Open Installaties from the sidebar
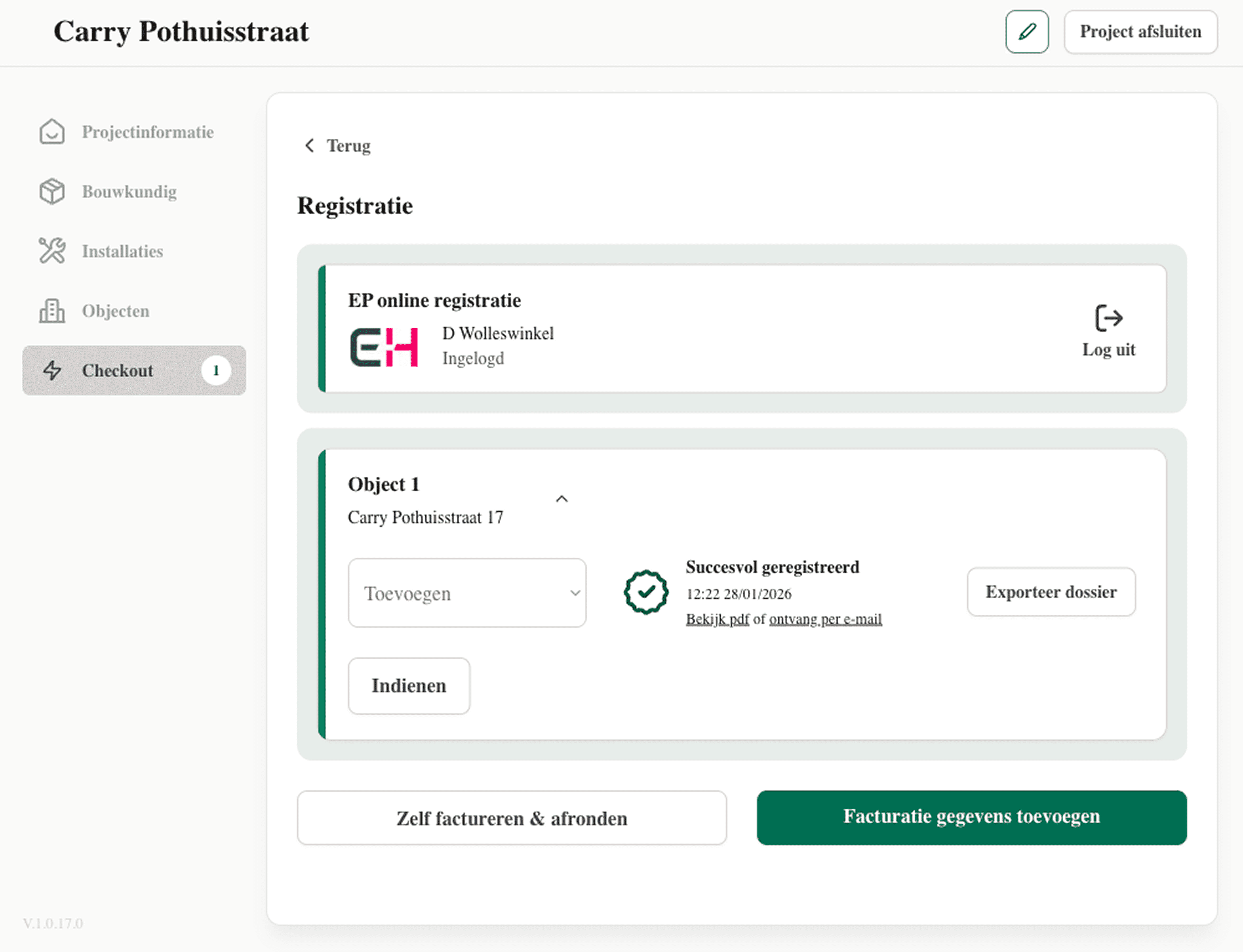Image resolution: width=1243 pixels, height=952 pixels. coord(122,251)
